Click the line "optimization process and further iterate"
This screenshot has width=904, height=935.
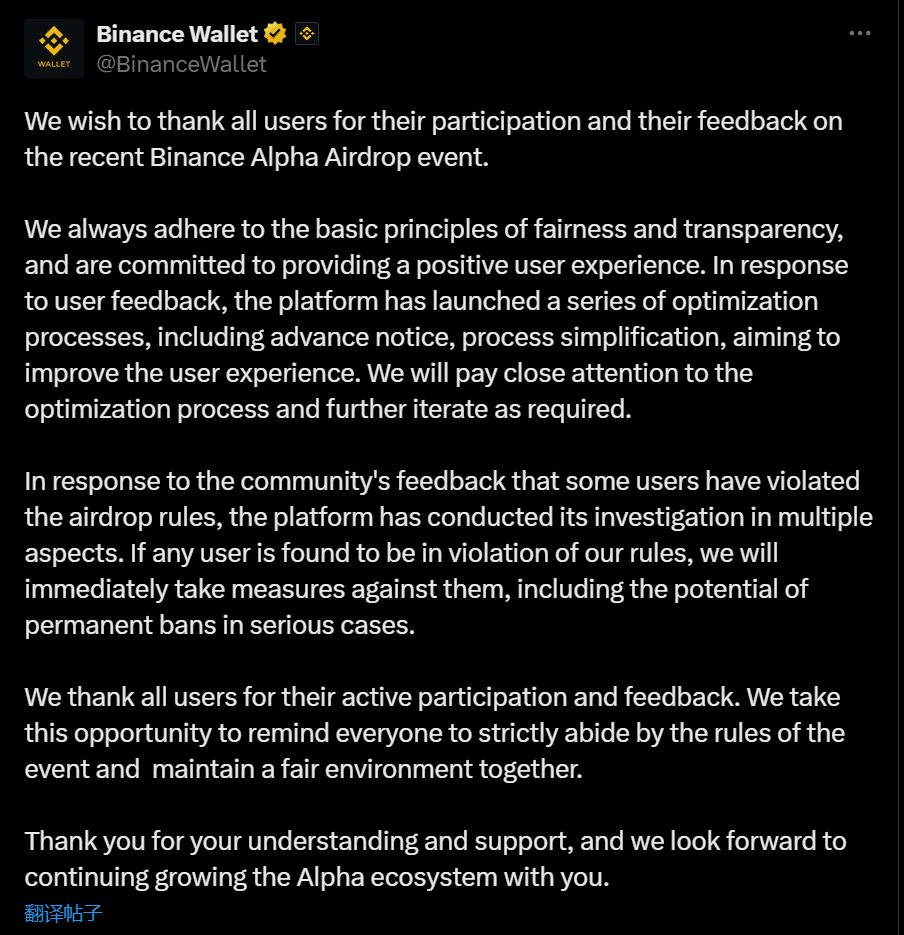[328, 409]
